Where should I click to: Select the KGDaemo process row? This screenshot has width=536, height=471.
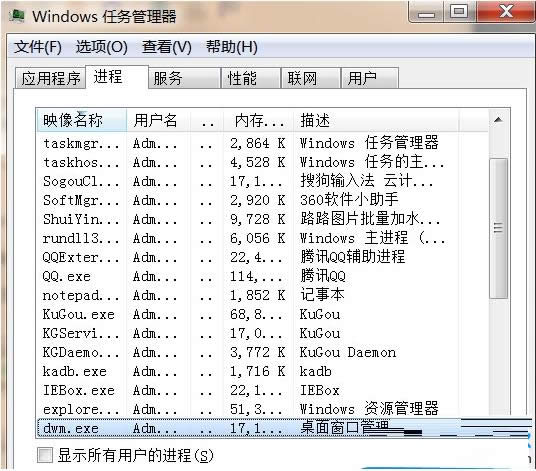click(x=263, y=352)
